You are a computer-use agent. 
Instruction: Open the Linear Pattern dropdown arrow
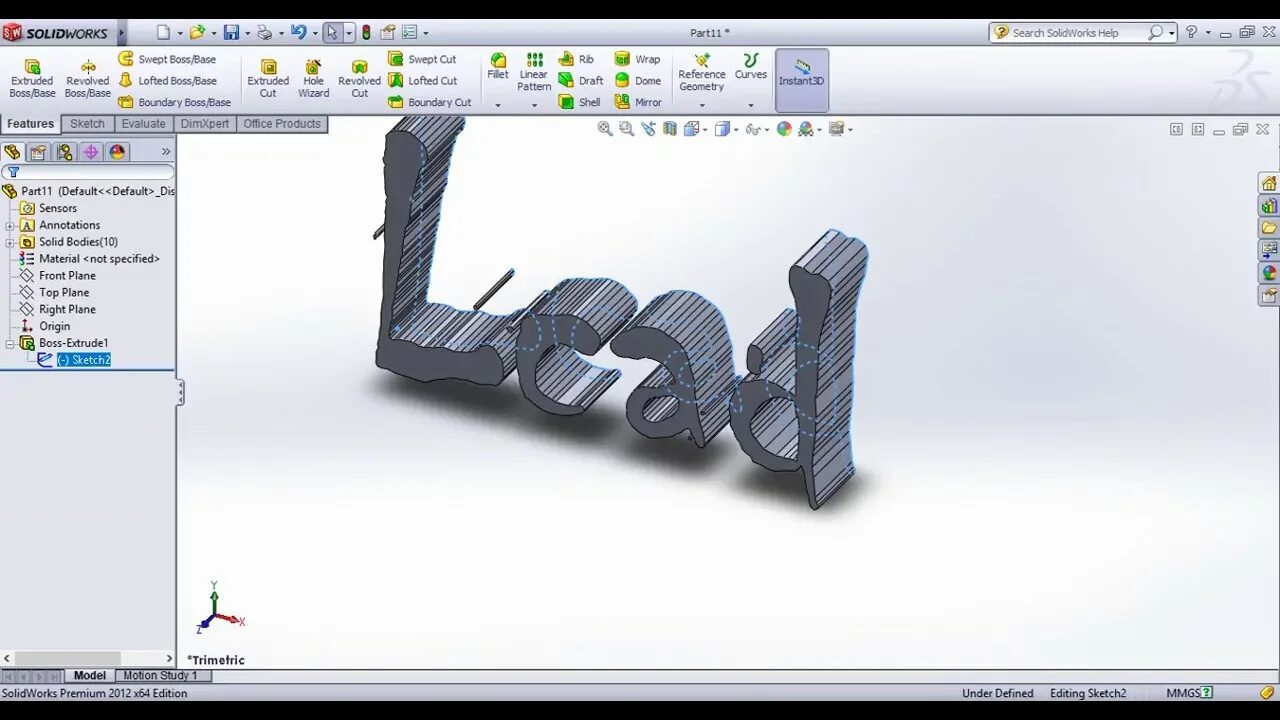(x=534, y=105)
